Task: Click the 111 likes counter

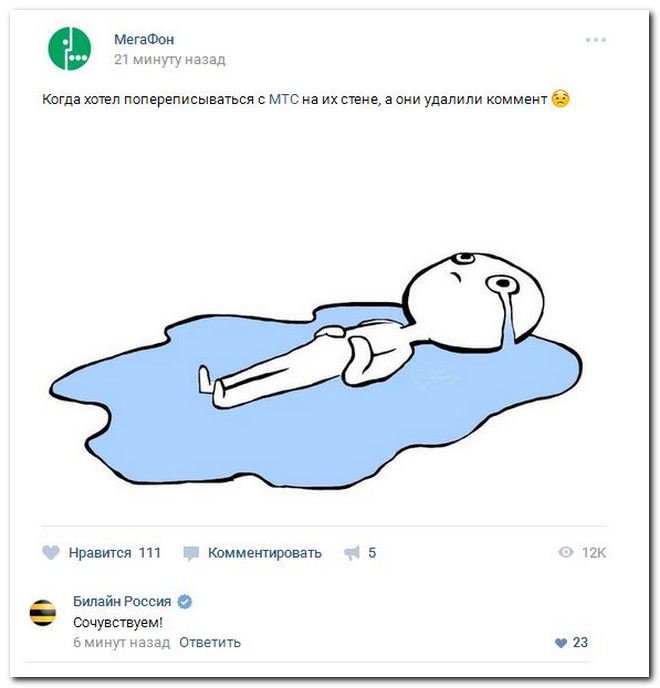Action: [150, 553]
